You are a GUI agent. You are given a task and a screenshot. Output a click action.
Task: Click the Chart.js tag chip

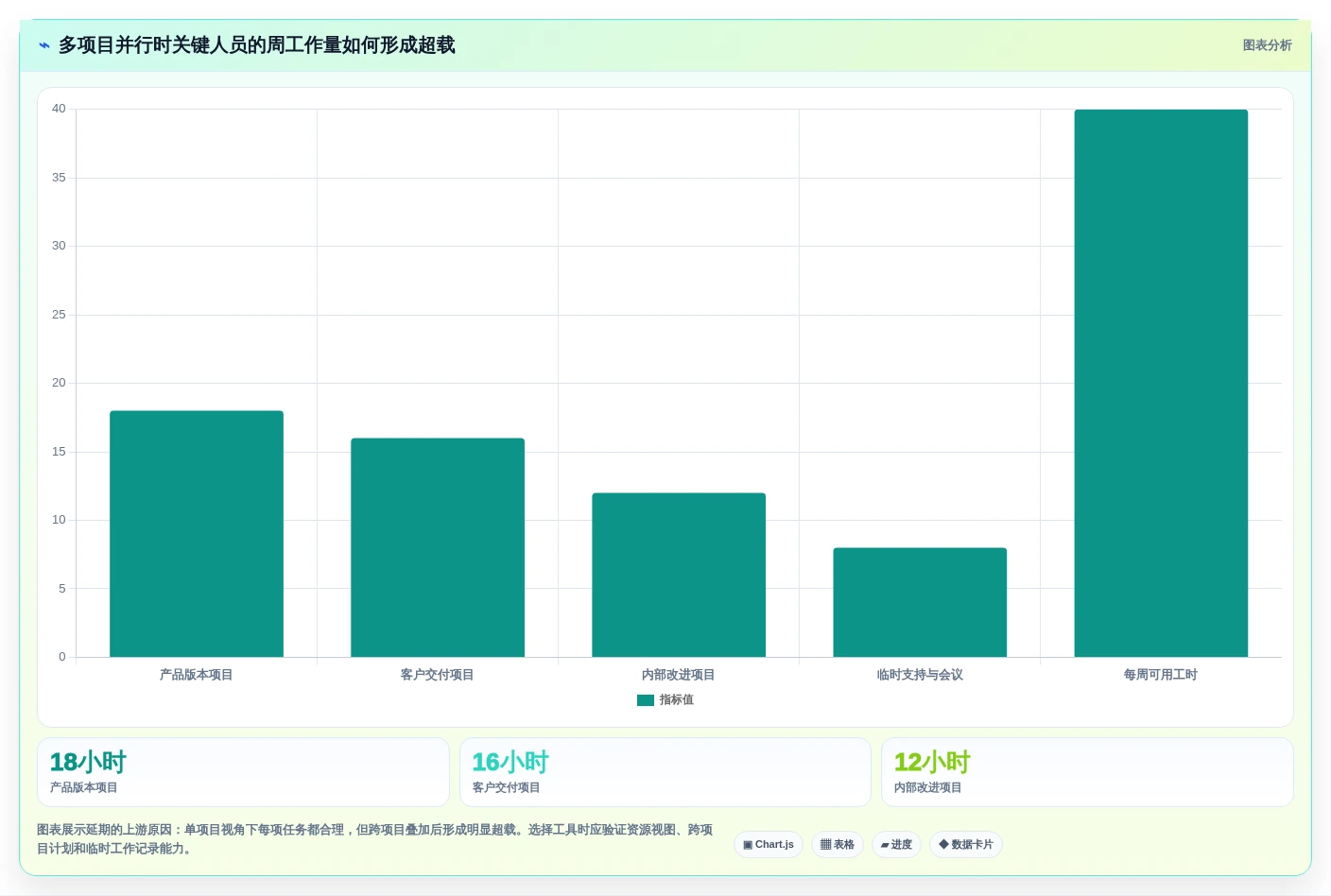(769, 845)
